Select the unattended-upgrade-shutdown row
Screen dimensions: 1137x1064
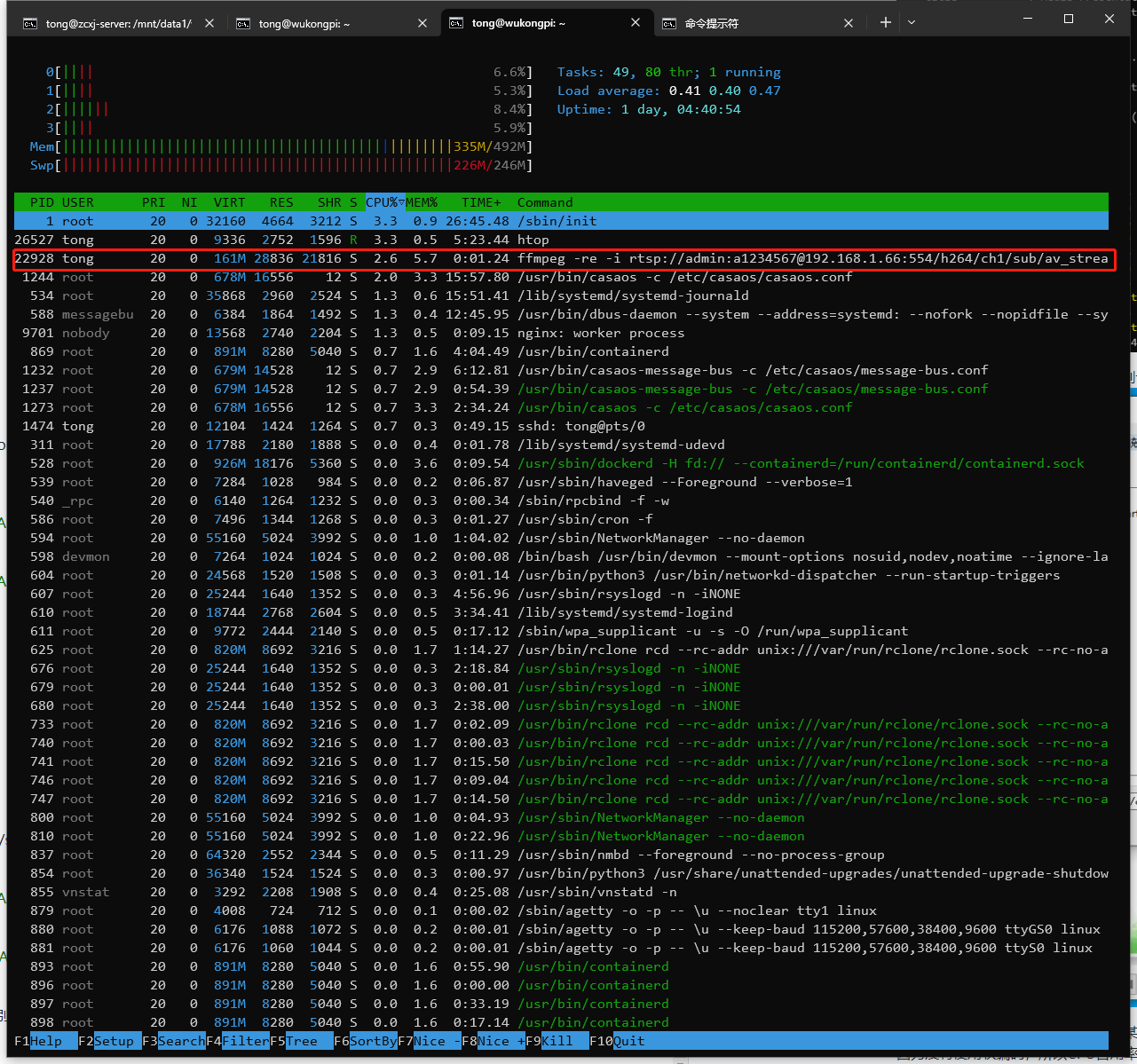(561, 873)
